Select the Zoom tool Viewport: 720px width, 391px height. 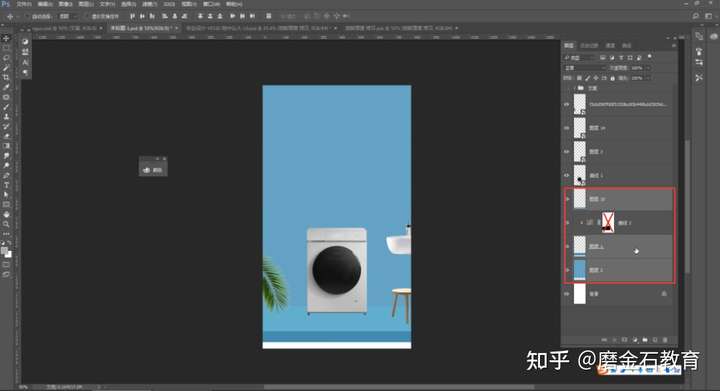pos(6,224)
